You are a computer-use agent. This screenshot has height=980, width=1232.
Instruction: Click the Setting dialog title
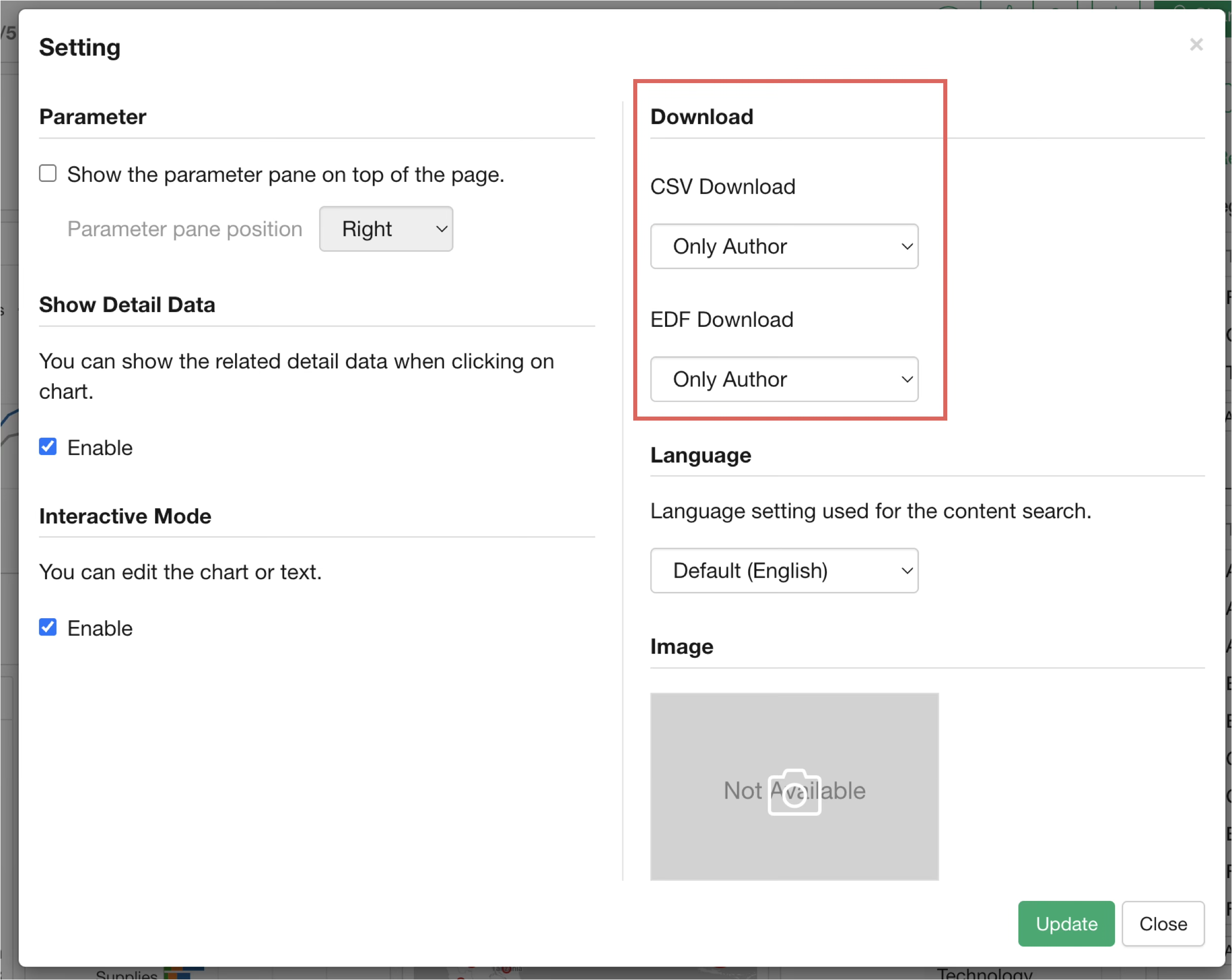(80, 48)
